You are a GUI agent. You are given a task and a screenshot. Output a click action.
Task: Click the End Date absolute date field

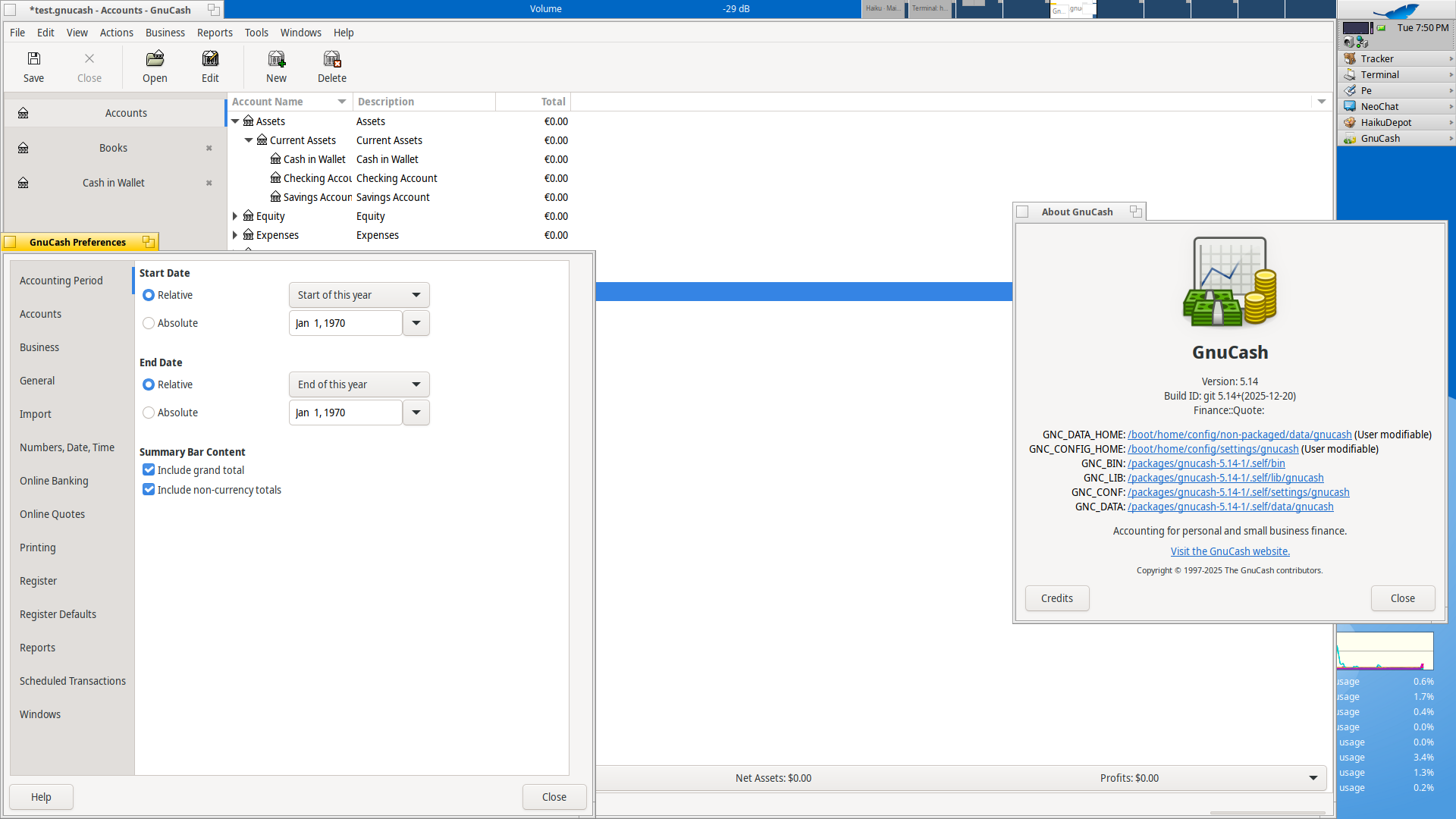(345, 413)
